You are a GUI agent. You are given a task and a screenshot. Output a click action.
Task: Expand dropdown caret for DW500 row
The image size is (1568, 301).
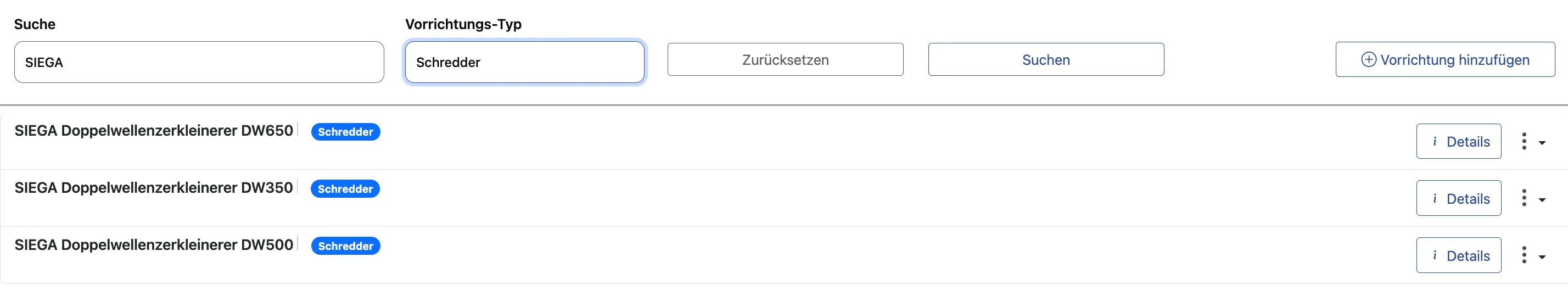point(1542,257)
